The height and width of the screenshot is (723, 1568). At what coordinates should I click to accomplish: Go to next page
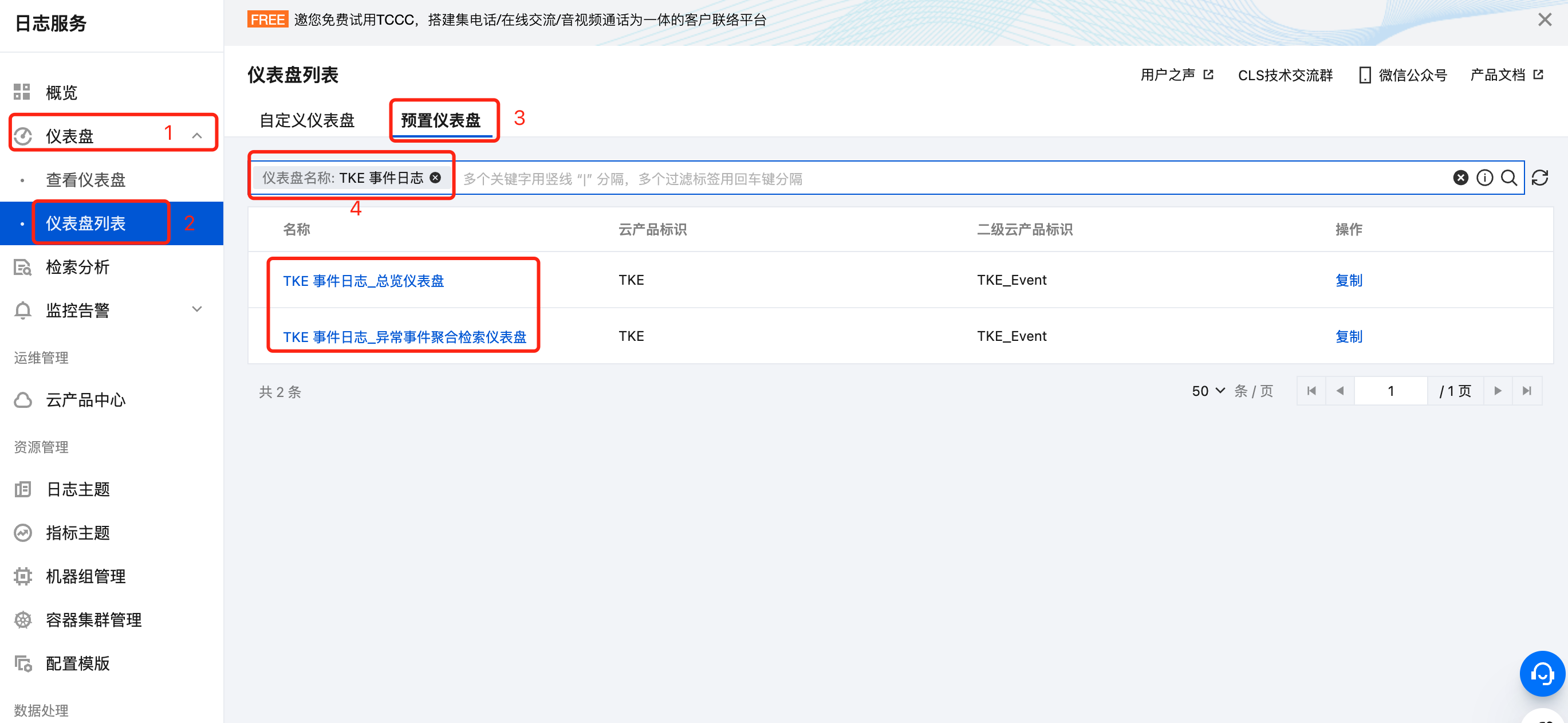tap(1498, 391)
